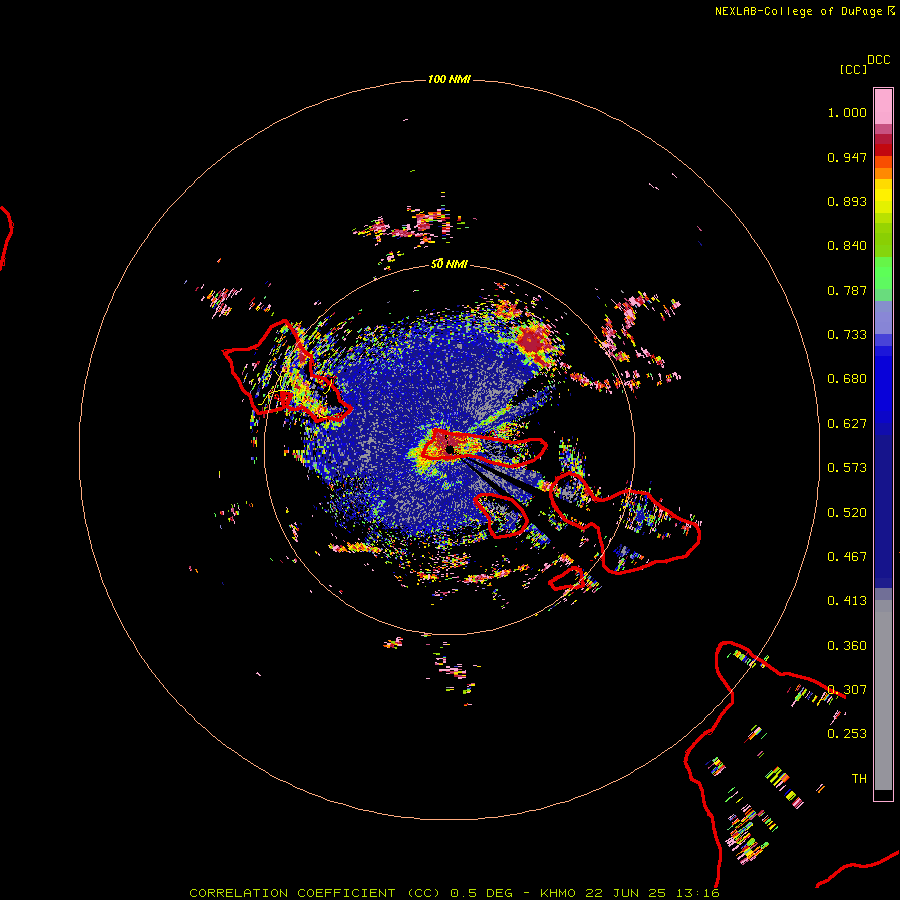
Task: Click the 0.360 scale value
Action: [x=847, y=646]
